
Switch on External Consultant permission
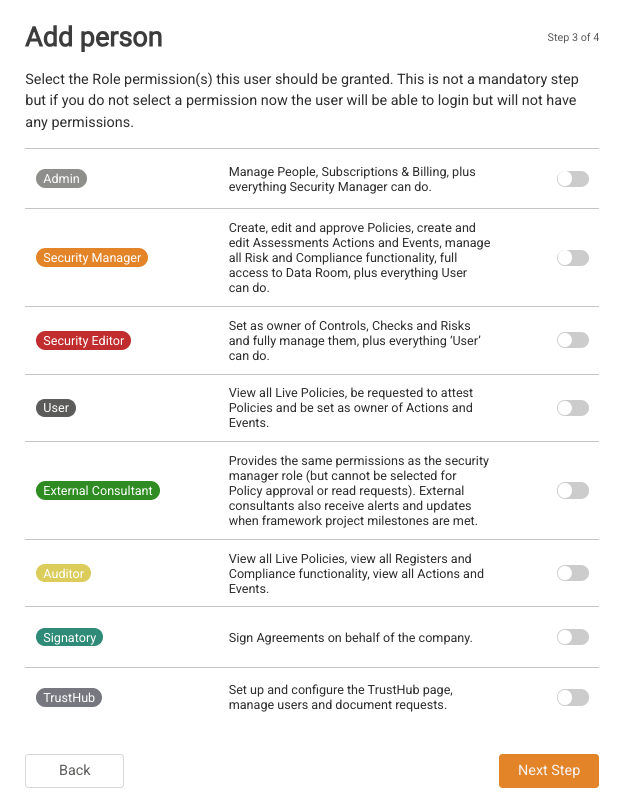click(572, 490)
